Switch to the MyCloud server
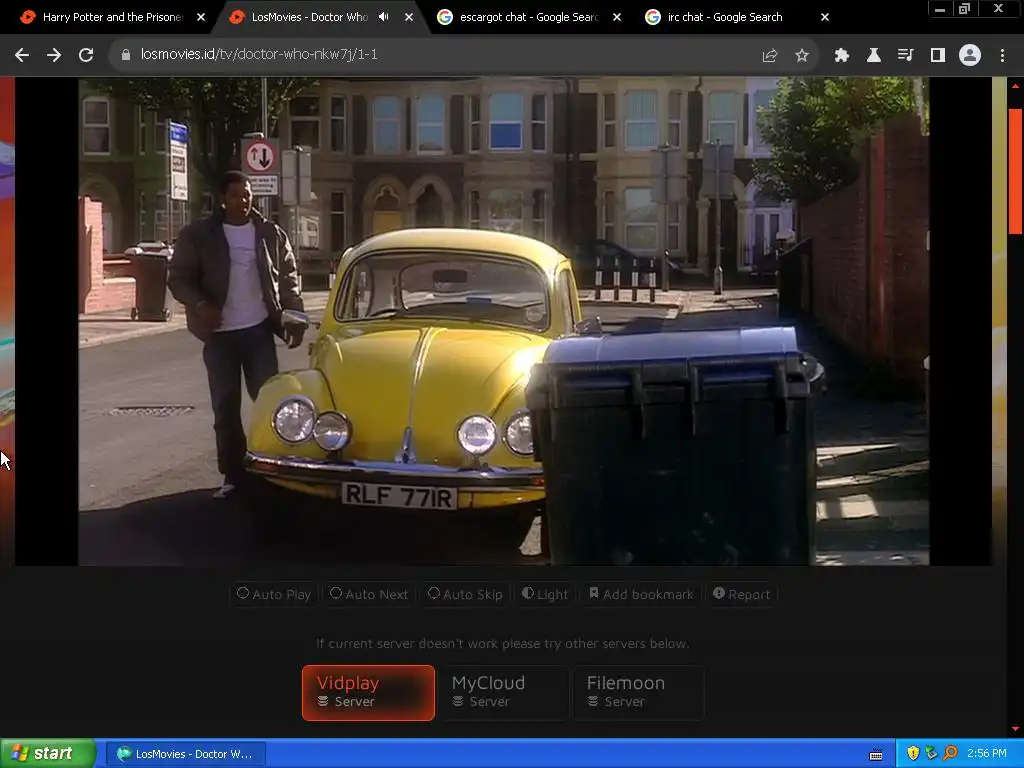This screenshot has height=768, width=1024. point(503,693)
